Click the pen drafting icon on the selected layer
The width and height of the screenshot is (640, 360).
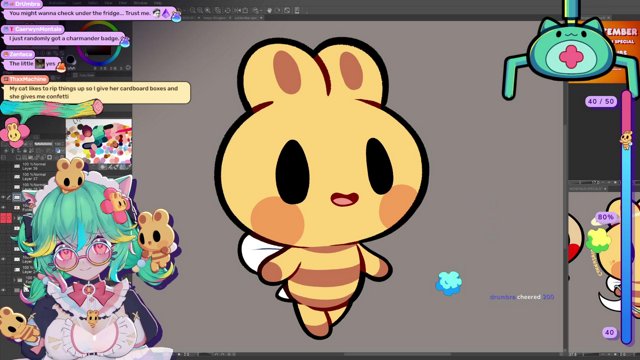pos(8,198)
